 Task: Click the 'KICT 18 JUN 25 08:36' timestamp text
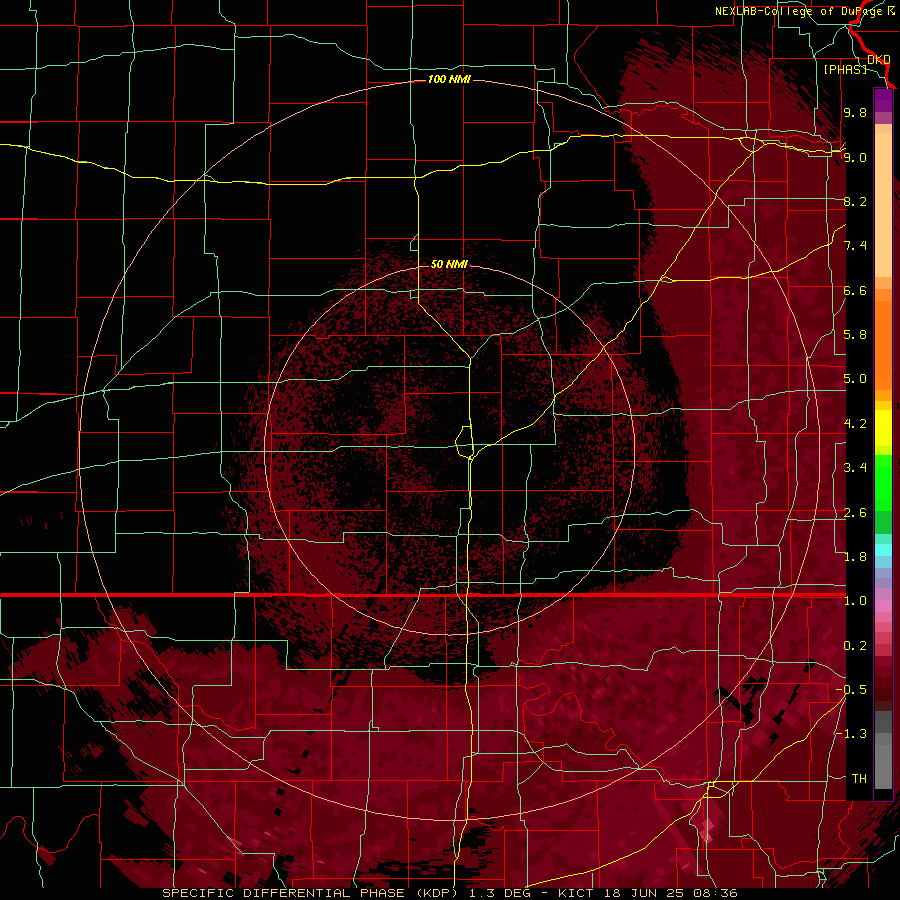point(648,893)
